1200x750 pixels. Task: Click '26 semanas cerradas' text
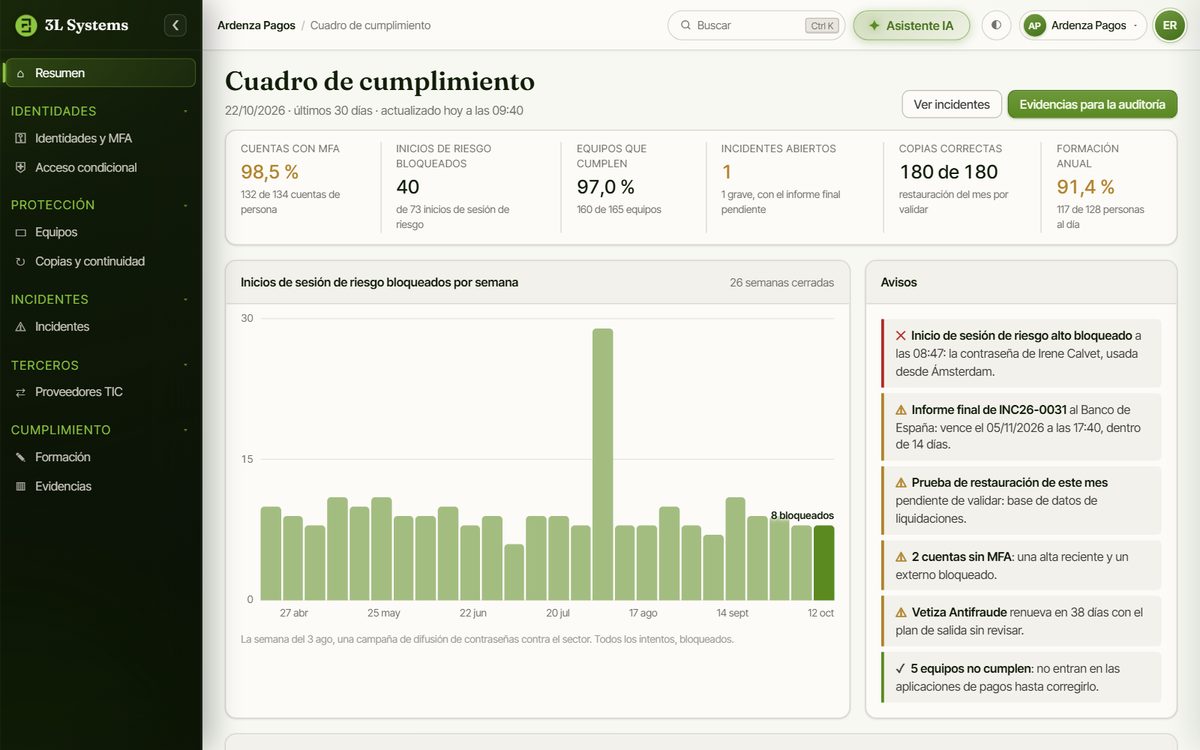point(782,283)
